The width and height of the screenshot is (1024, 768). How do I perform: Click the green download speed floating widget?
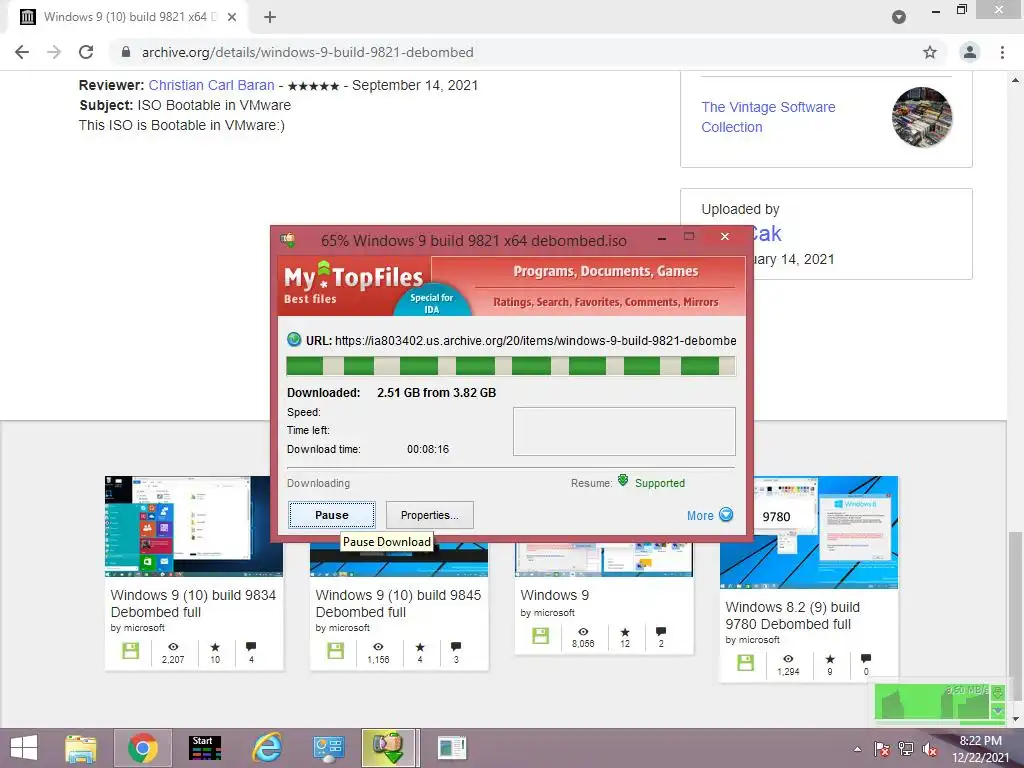tap(940, 702)
